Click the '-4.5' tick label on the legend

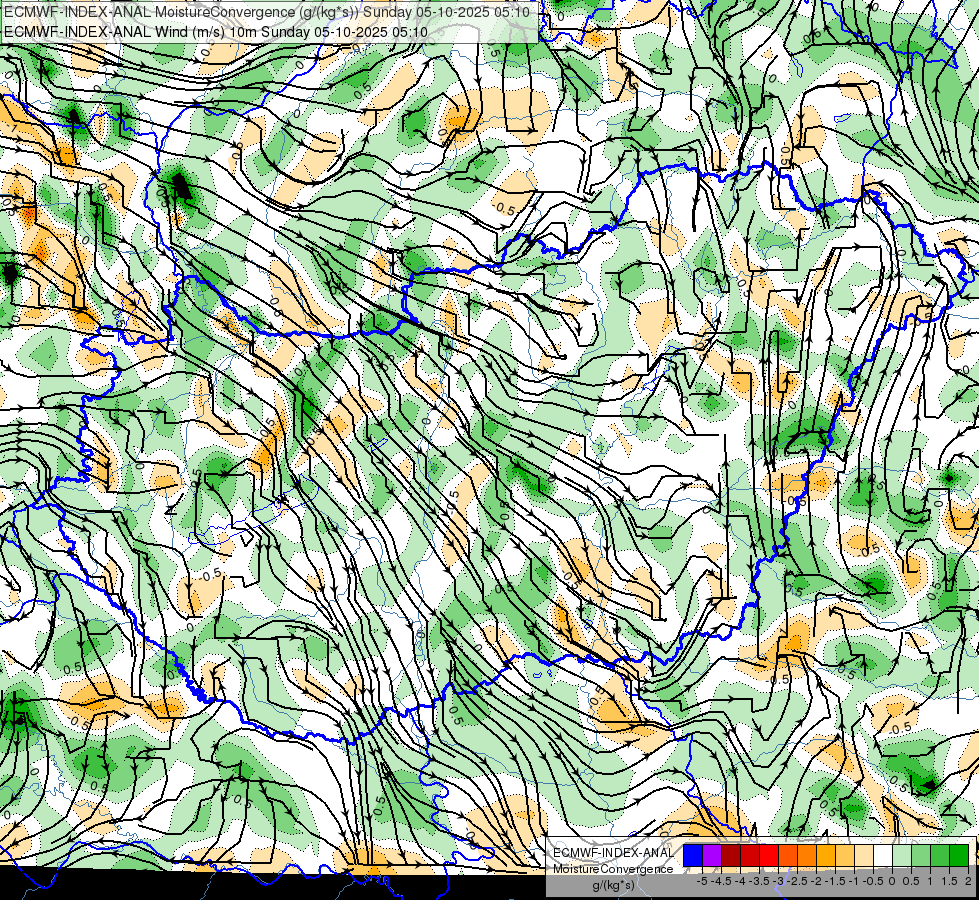[x=721, y=881]
